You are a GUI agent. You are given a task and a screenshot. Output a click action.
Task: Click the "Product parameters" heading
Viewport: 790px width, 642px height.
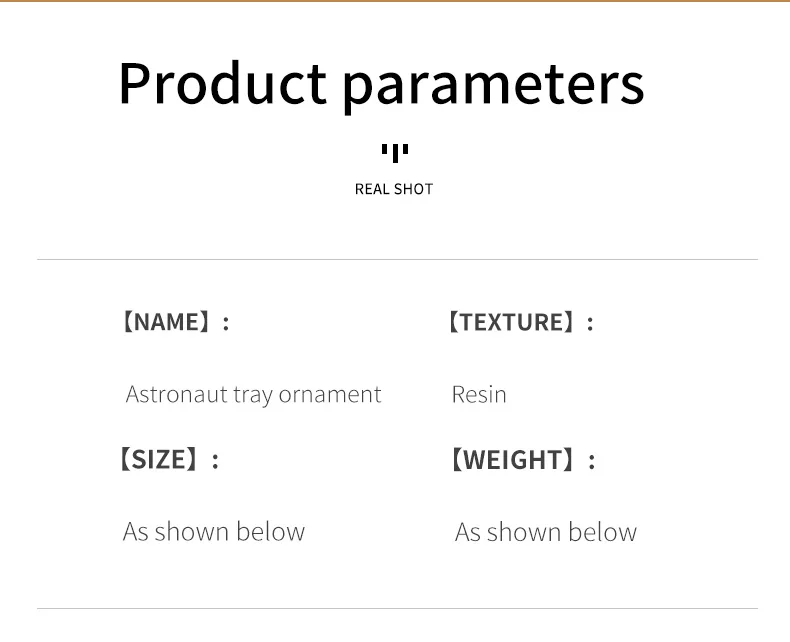pos(381,83)
